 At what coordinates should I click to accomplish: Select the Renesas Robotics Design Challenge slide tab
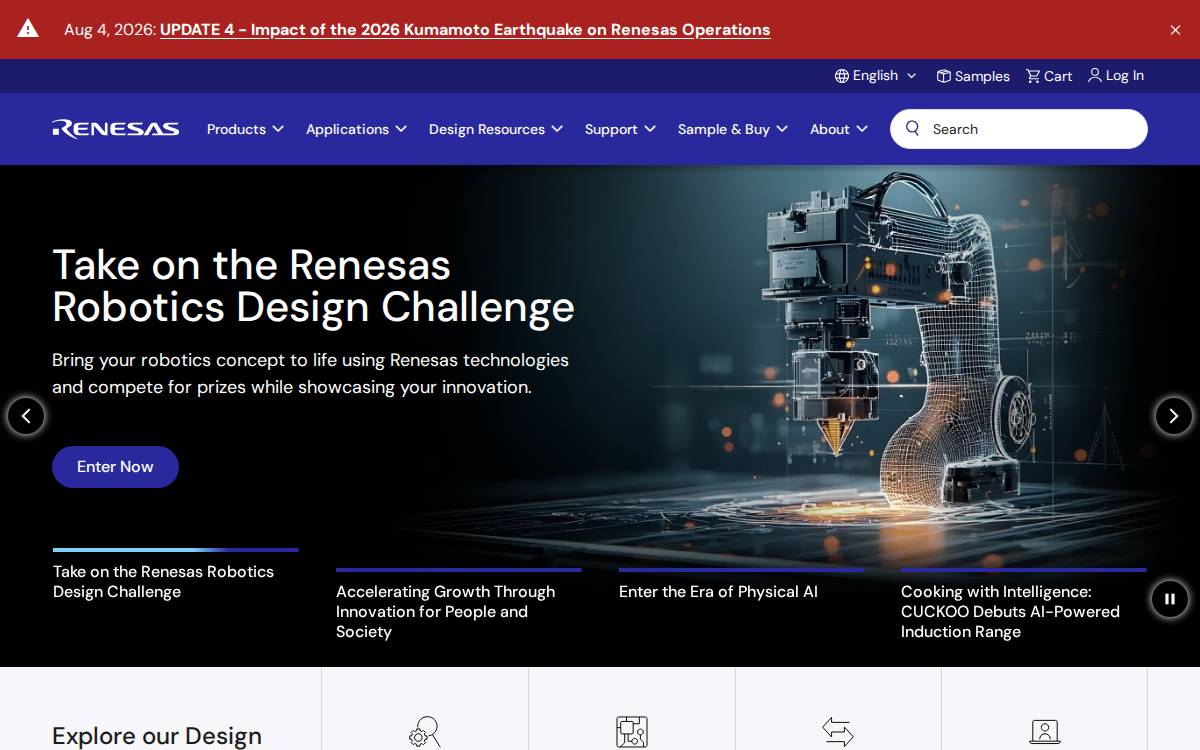(163, 581)
